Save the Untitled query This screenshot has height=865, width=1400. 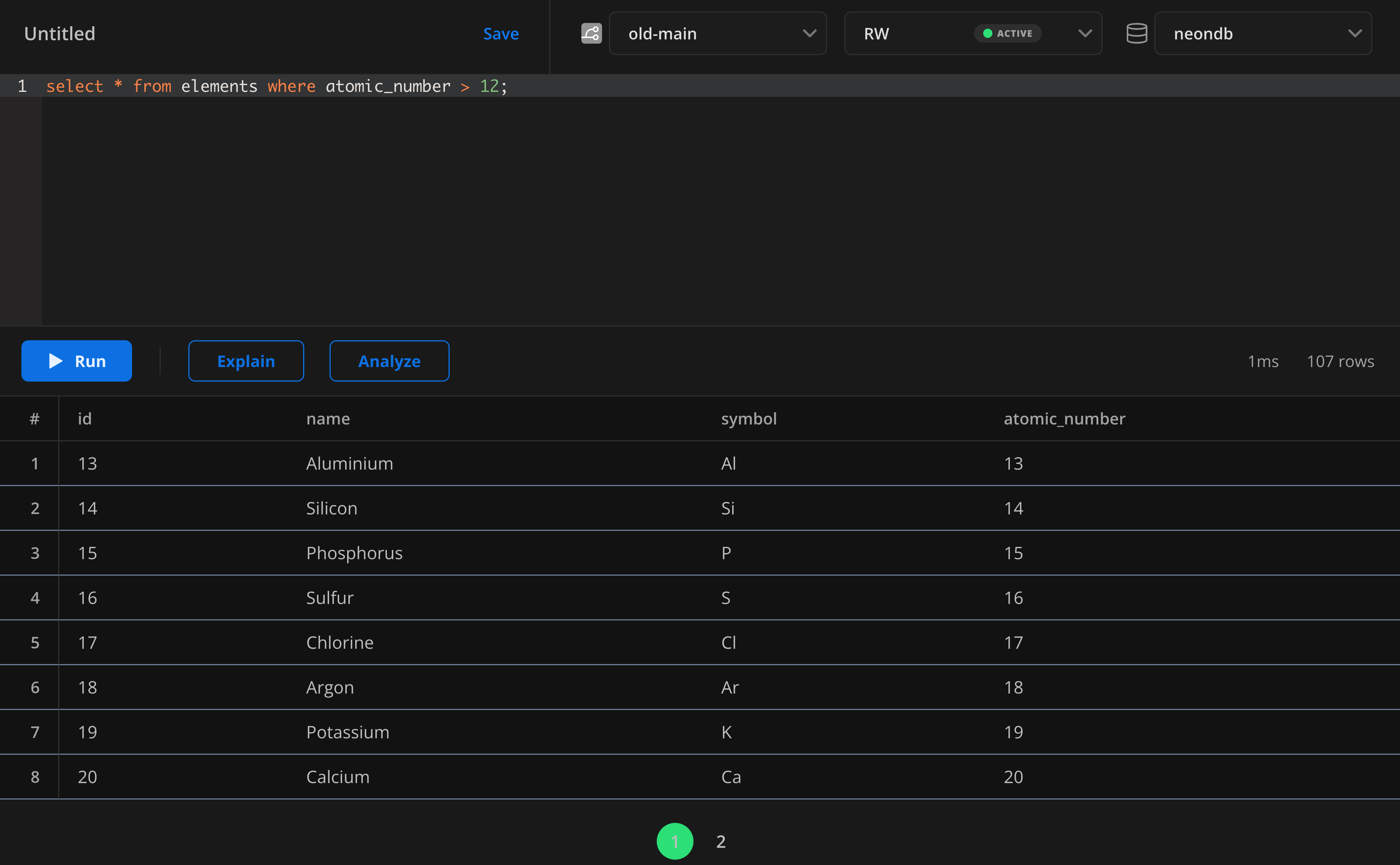tap(501, 34)
